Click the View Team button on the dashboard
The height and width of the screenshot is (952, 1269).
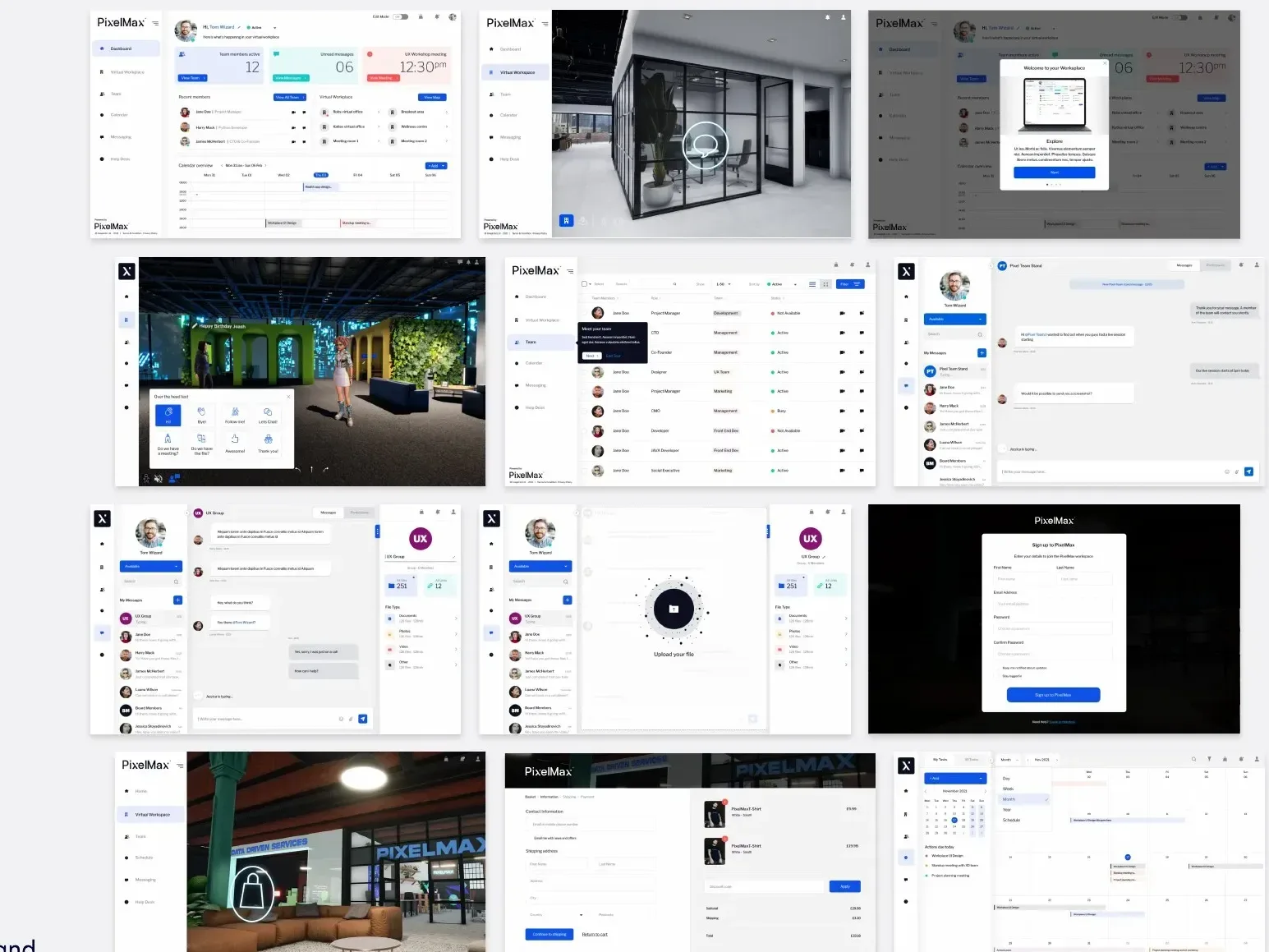193,78
